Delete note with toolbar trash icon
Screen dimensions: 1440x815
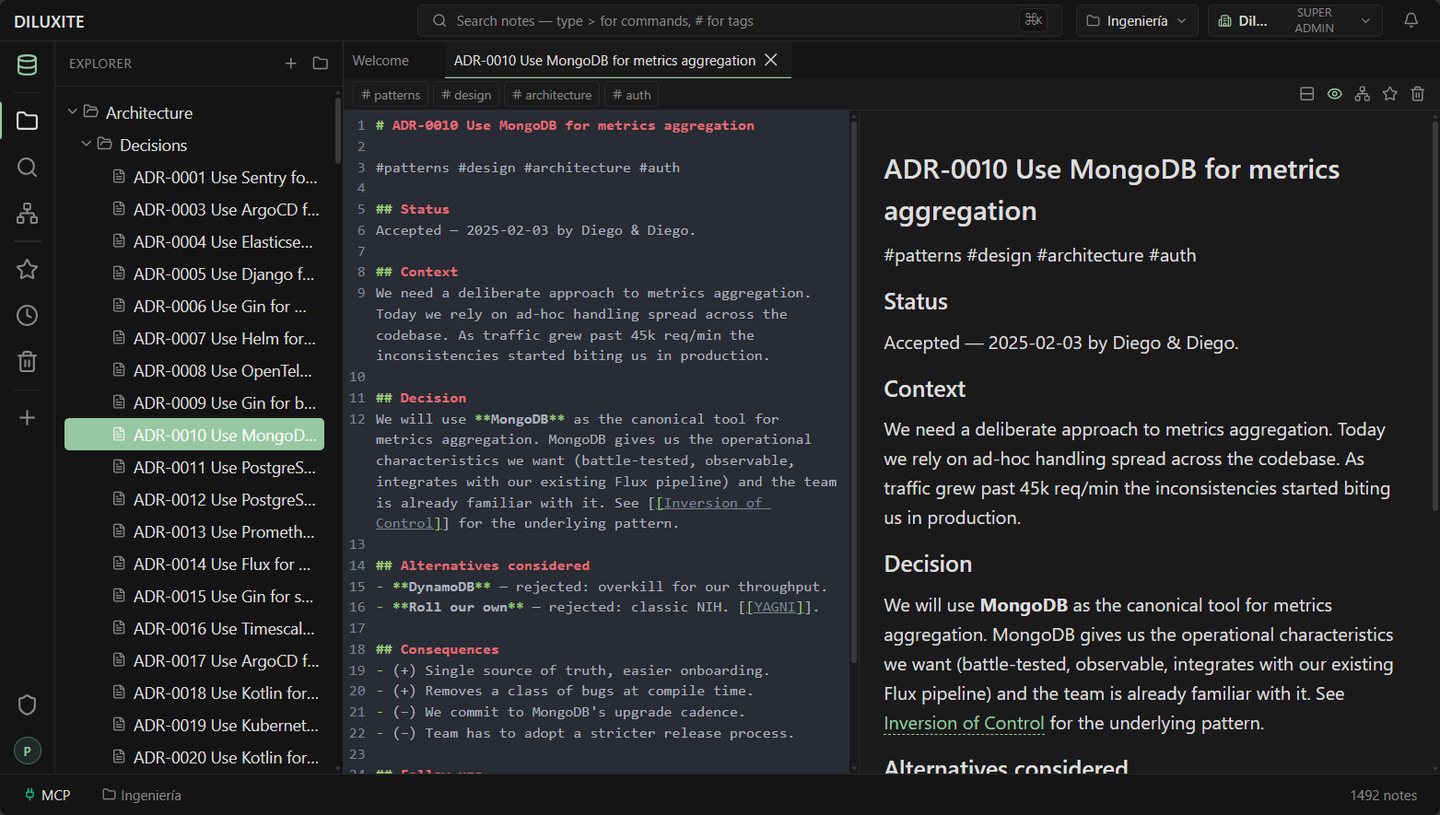coord(1417,94)
